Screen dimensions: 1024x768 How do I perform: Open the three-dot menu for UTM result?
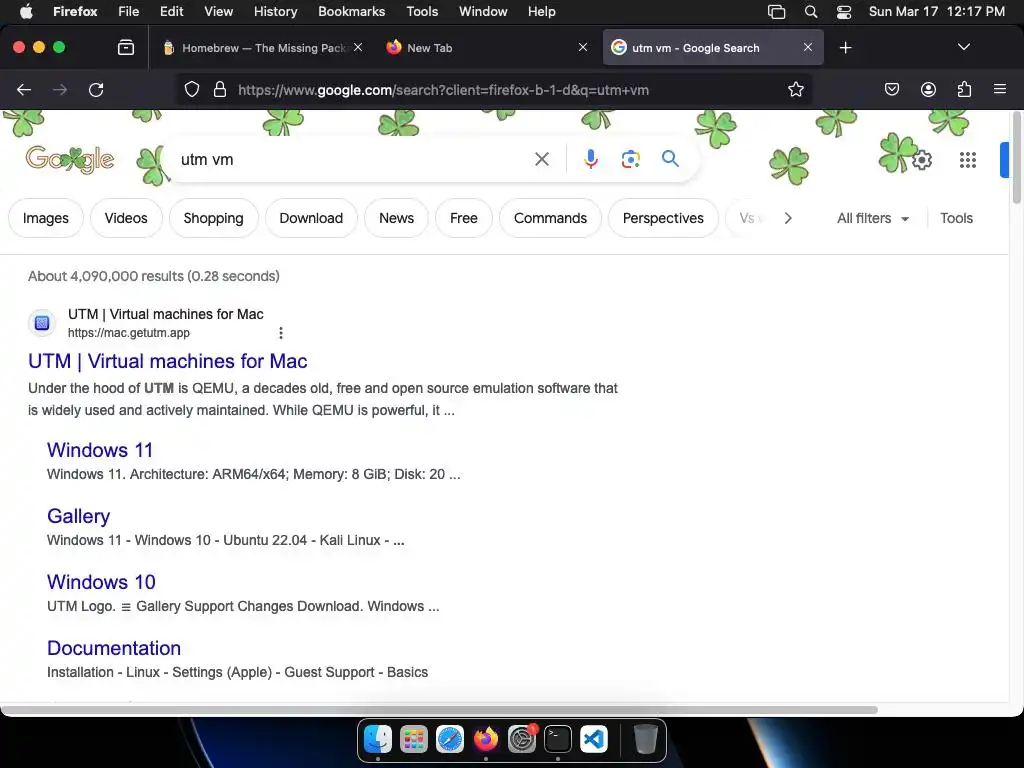coord(281,333)
